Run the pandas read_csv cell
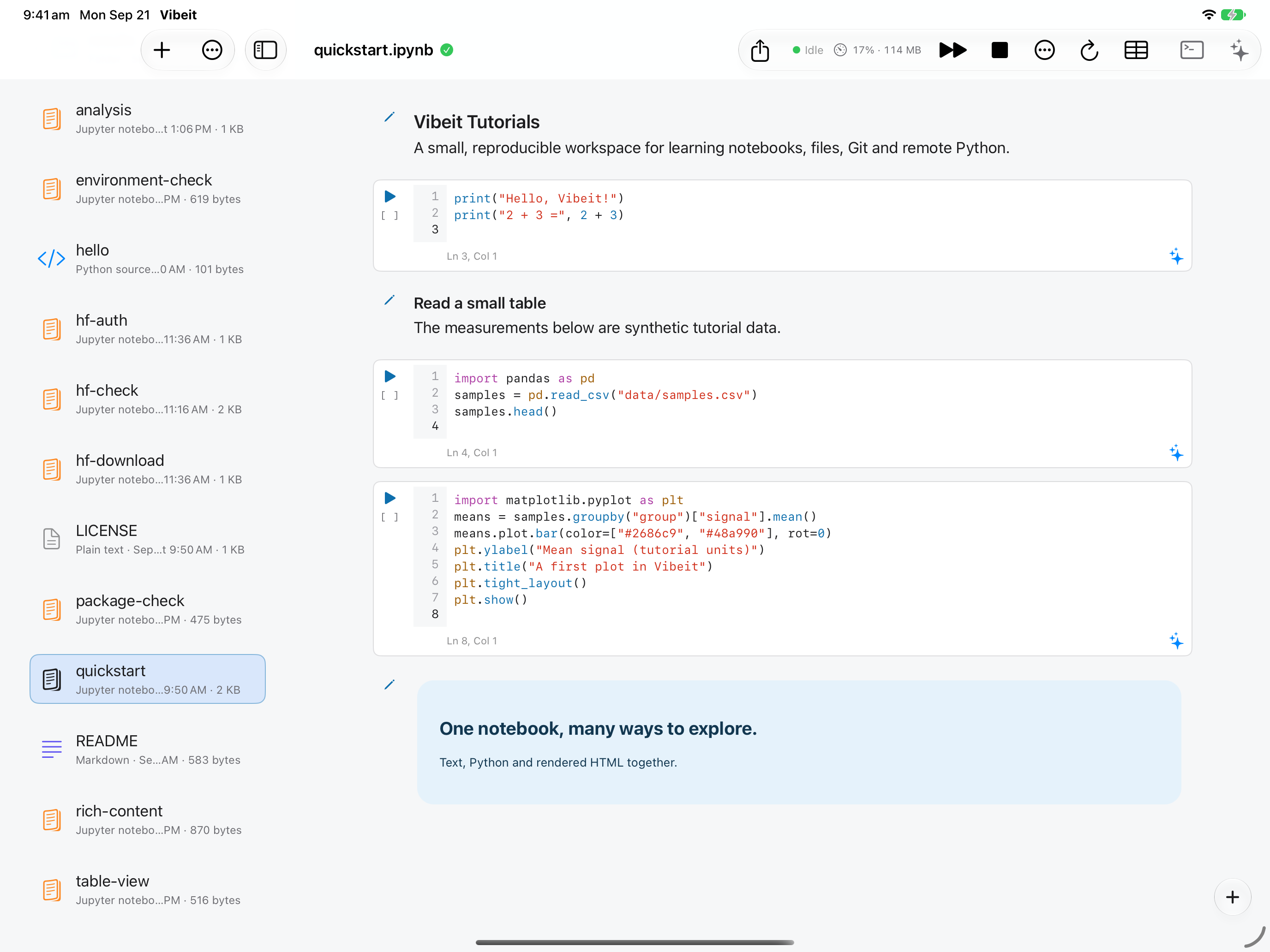 390,376
